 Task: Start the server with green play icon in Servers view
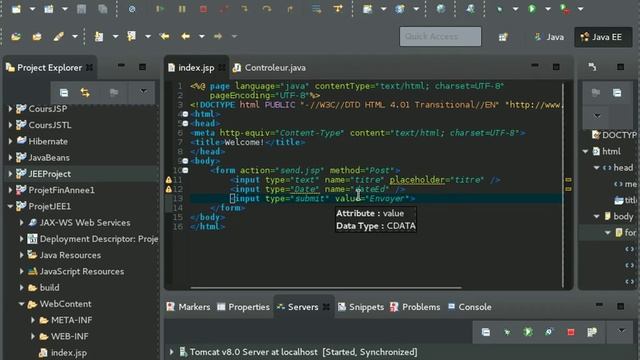click(x=528, y=332)
